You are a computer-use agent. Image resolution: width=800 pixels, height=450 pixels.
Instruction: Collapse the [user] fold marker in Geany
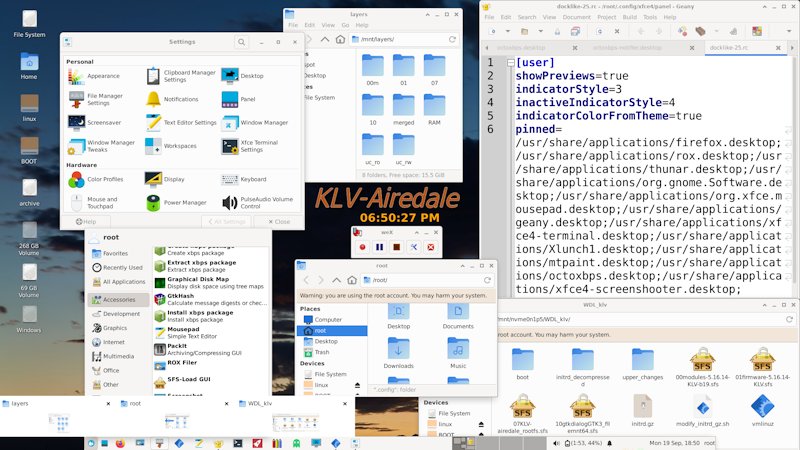[x=511, y=63]
